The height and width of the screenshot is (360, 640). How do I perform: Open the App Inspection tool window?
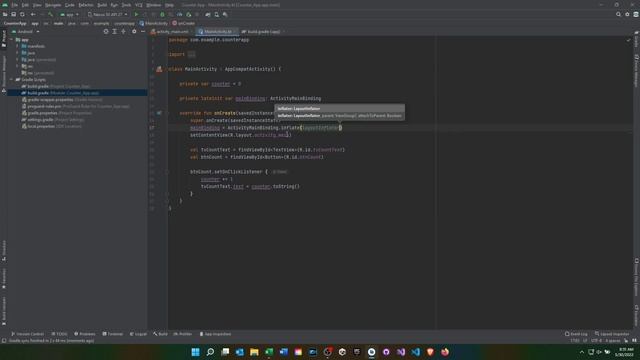click(215, 334)
